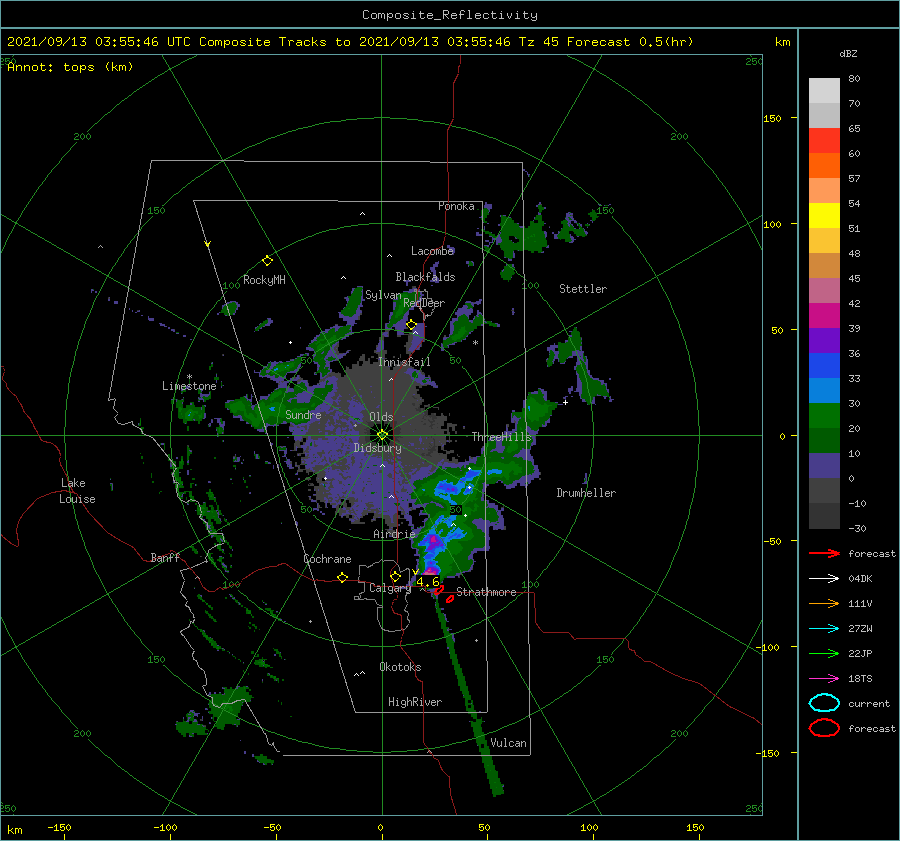Click the green 22JP arrow in legend
Viewport: 900px width, 841px height.
pos(824,653)
